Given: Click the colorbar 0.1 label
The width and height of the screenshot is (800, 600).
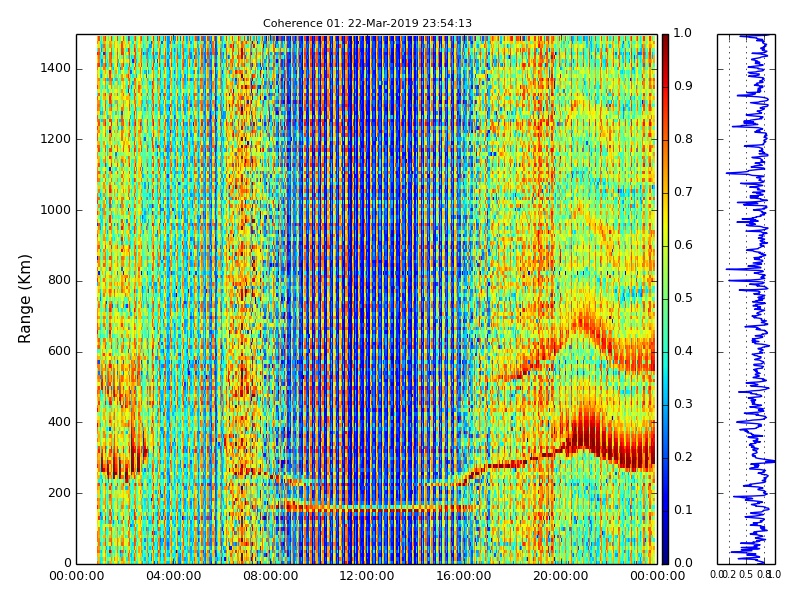Looking at the screenshot, I should click(683, 510).
